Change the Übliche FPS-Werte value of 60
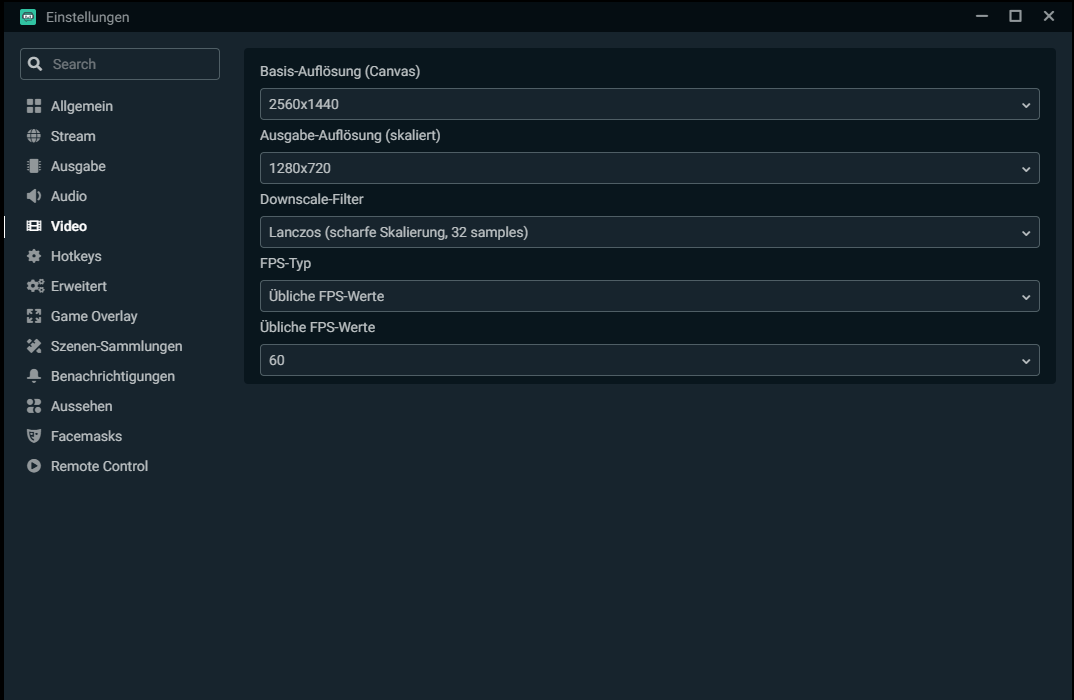1074x700 pixels. pyautogui.click(x=649, y=360)
